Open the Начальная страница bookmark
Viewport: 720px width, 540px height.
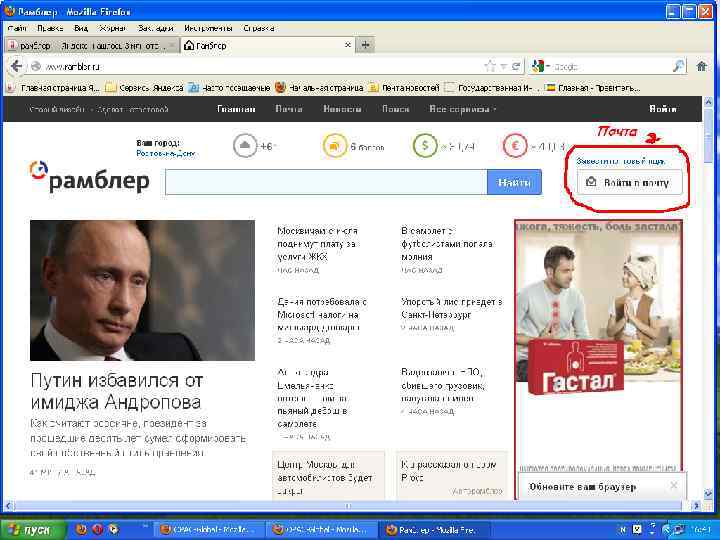[320, 88]
